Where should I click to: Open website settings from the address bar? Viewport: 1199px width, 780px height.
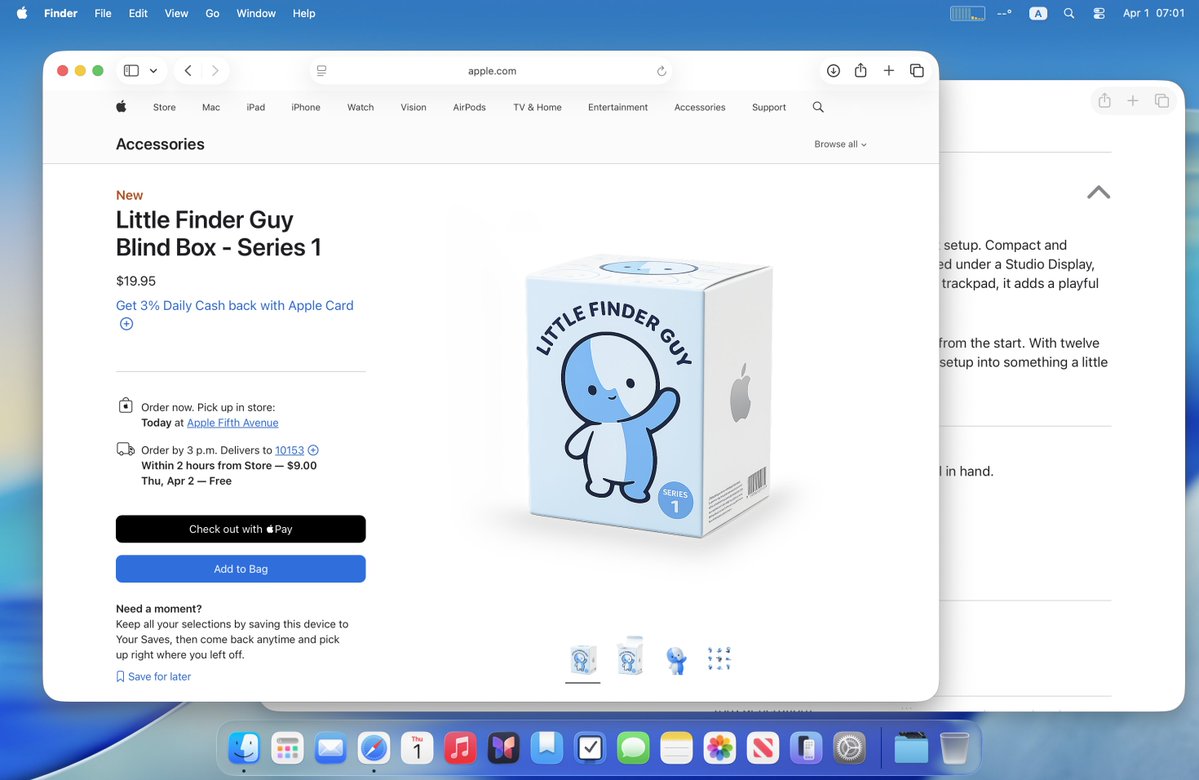321,70
